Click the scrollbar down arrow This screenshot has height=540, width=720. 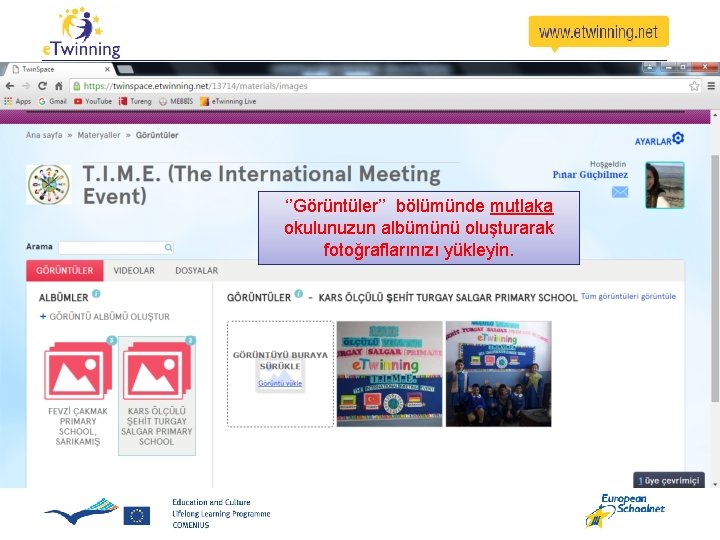tap(715, 484)
